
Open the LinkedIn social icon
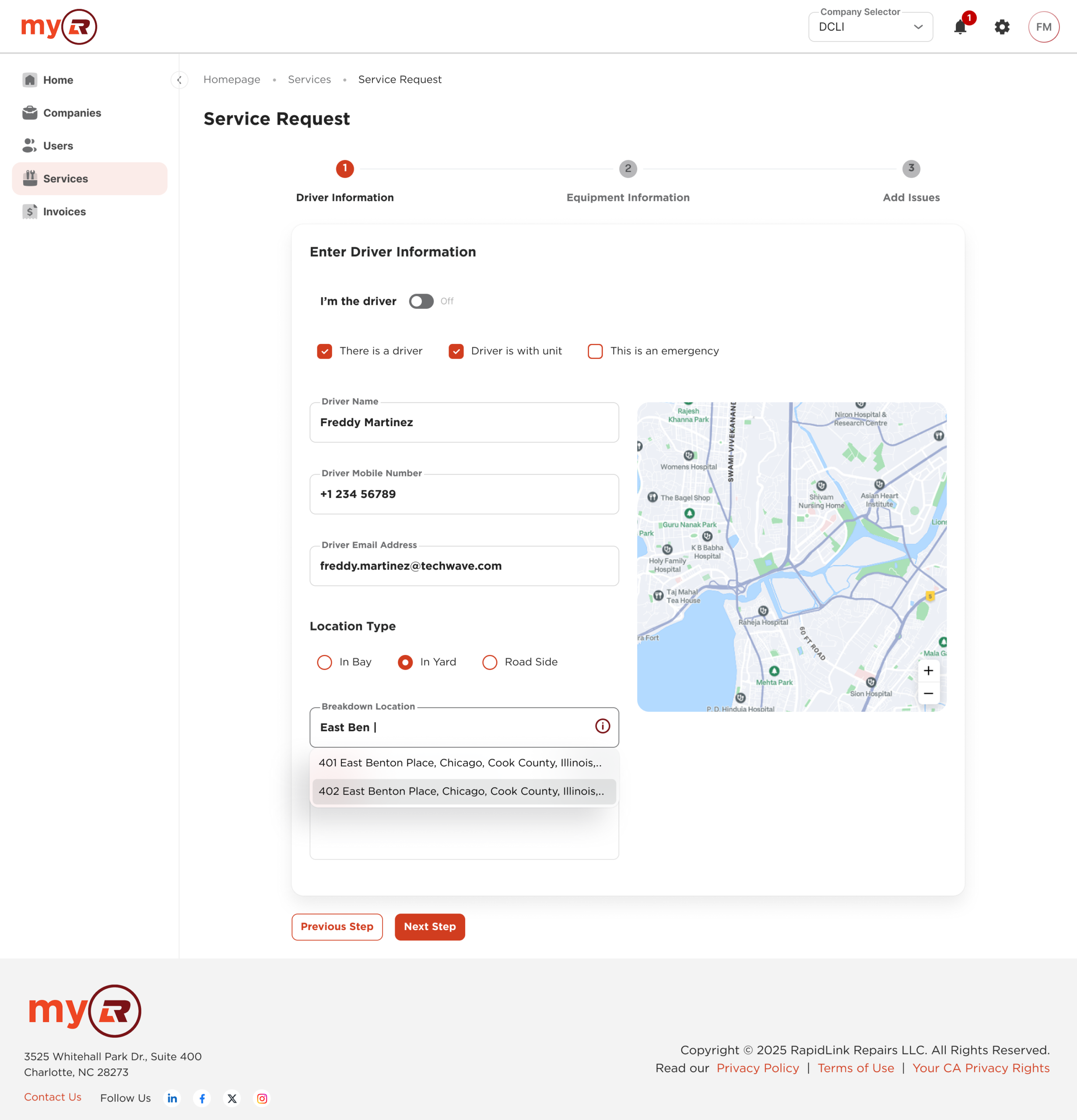[172, 1098]
